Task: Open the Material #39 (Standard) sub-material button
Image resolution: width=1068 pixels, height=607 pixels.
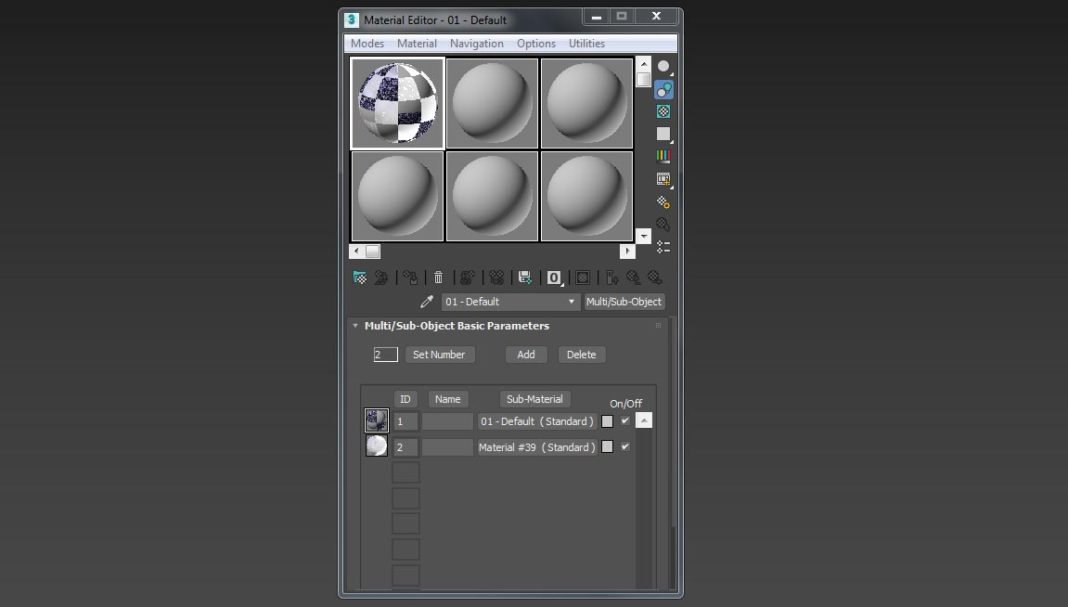Action: (x=537, y=448)
